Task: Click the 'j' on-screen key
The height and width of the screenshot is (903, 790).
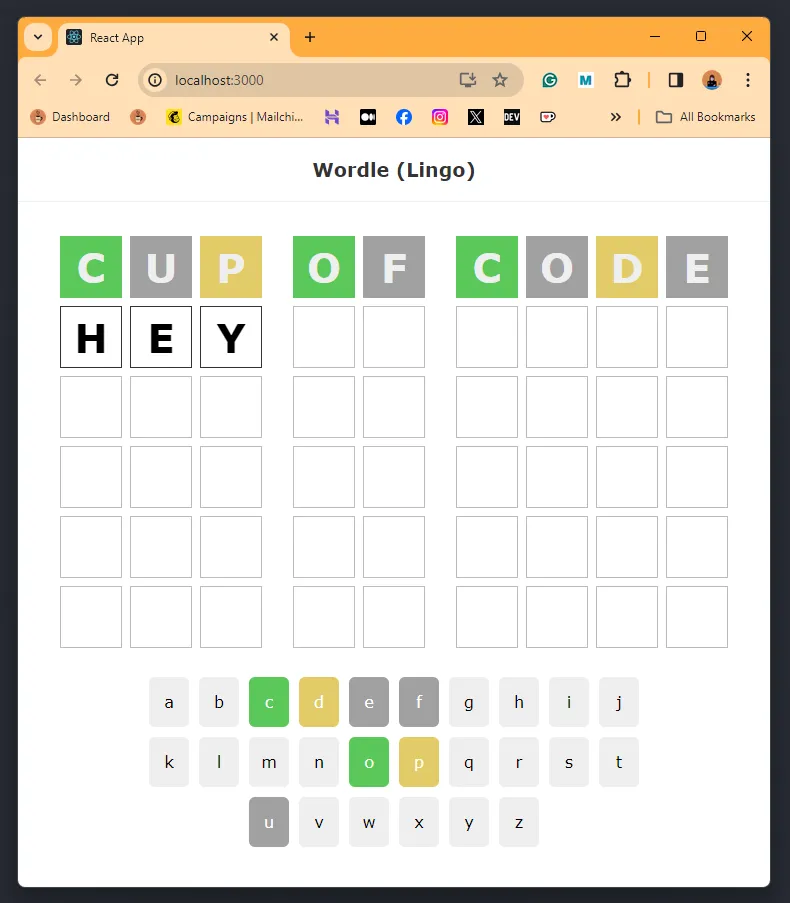Action: point(619,702)
